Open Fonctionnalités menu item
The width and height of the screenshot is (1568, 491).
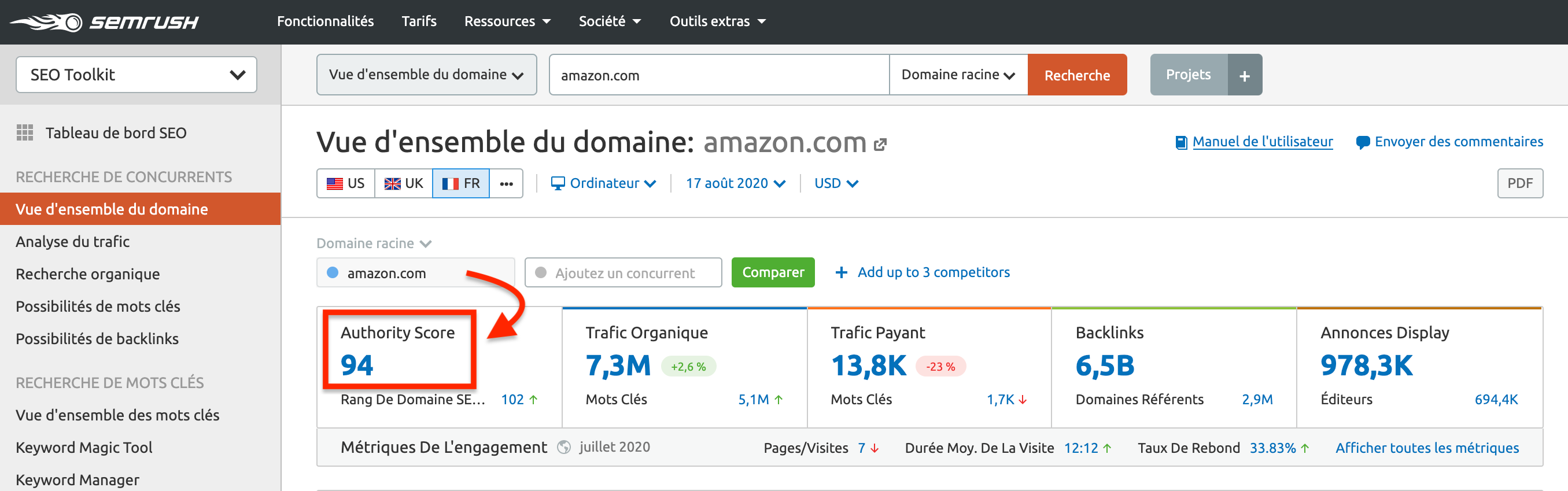click(325, 21)
